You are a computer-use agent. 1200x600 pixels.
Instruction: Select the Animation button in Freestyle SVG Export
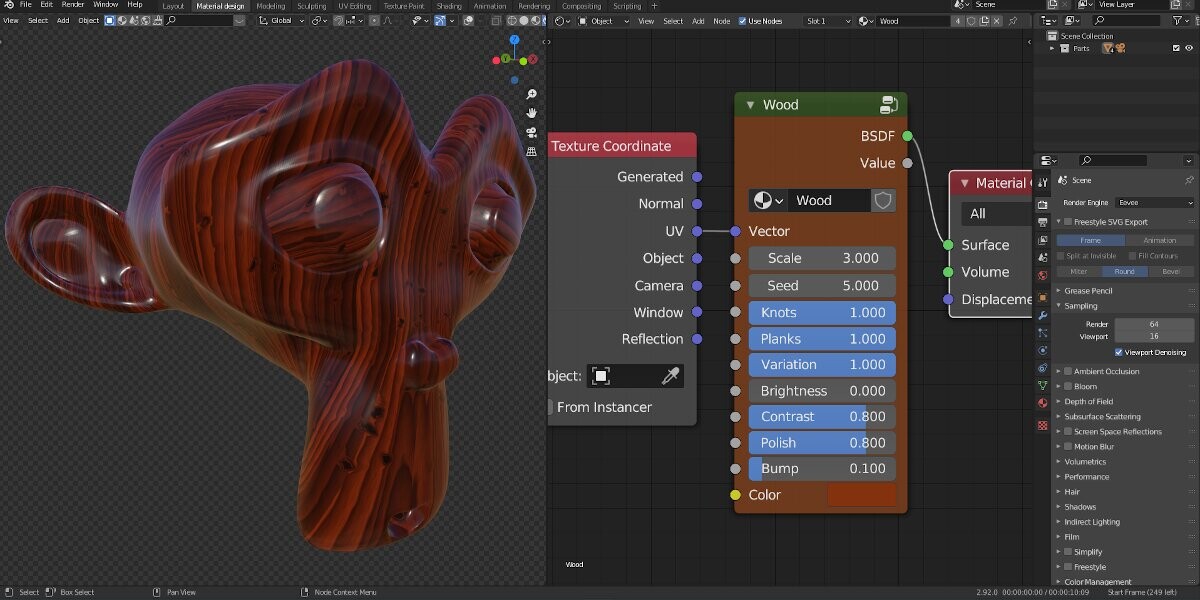click(x=1160, y=240)
